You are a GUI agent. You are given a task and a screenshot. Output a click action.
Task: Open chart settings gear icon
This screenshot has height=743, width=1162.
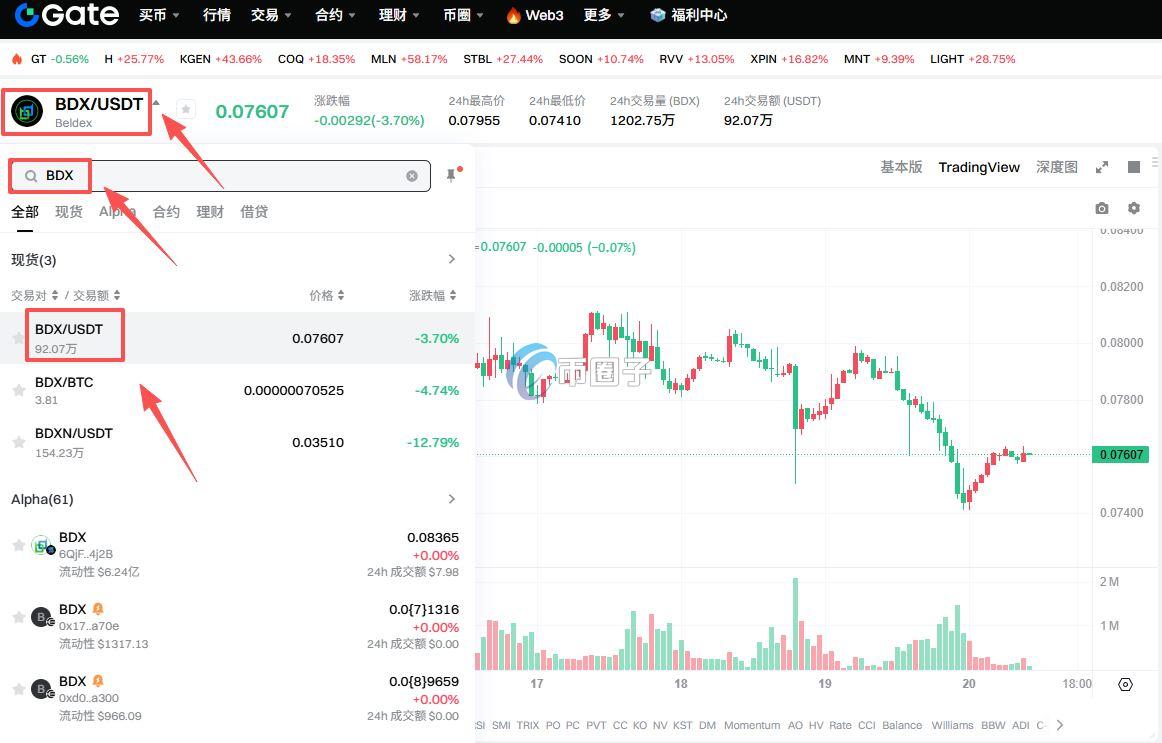point(1133,208)
